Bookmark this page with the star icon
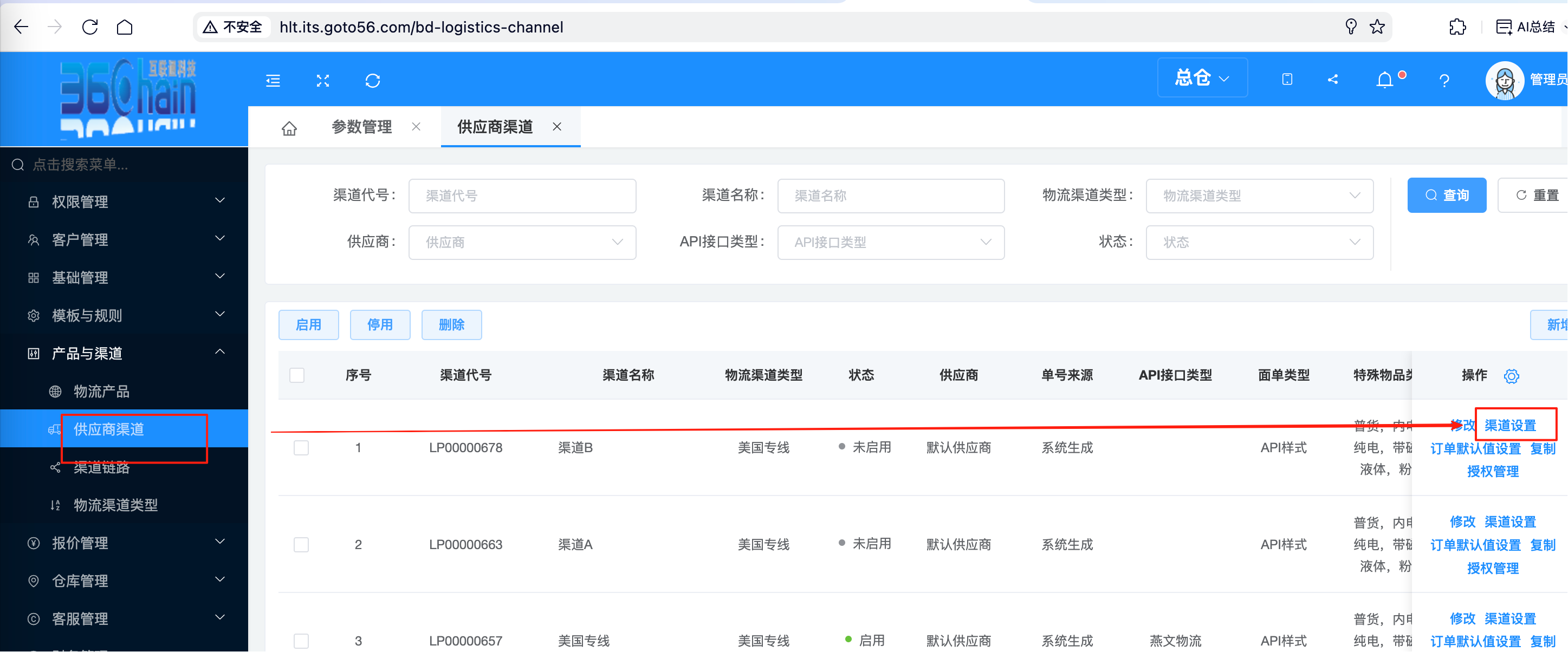Viewport: 1568px width, 652px height. point(1377,27)
